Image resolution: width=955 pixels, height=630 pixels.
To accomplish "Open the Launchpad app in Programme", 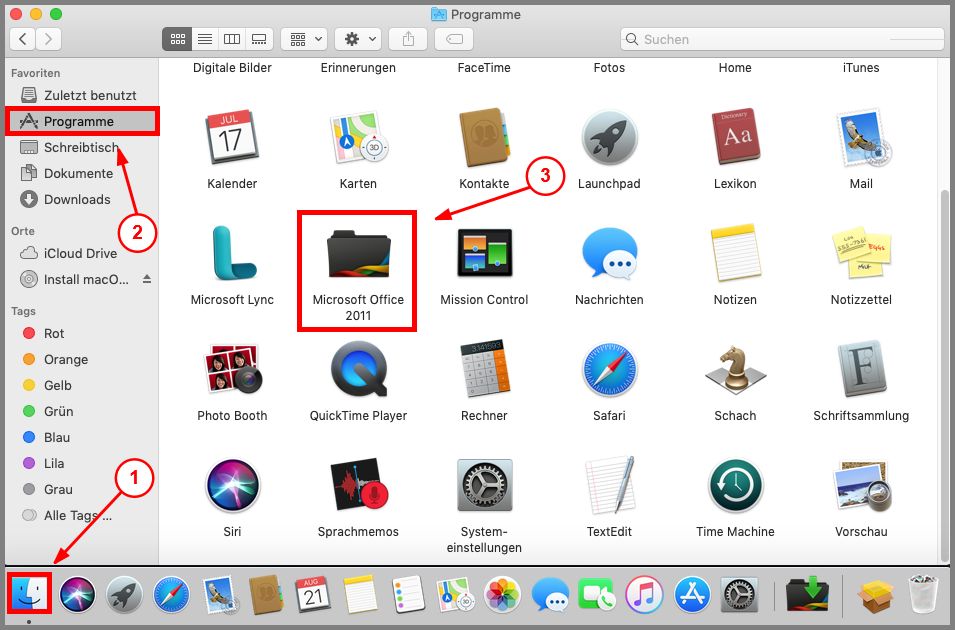I will 609,138.
